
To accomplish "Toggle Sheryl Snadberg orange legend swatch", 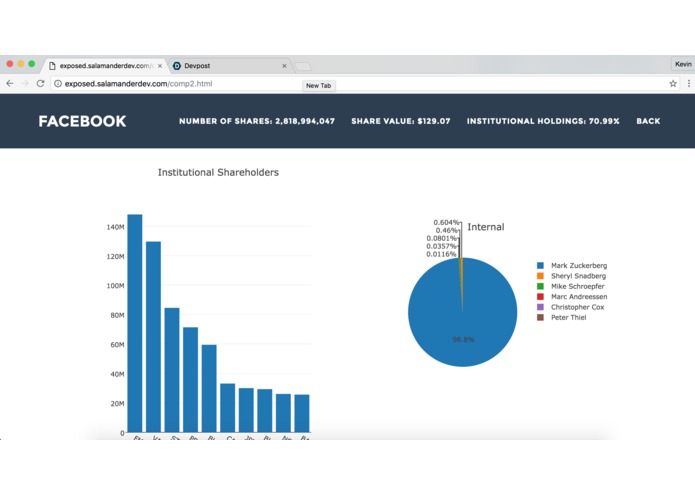I will [540, 276].
